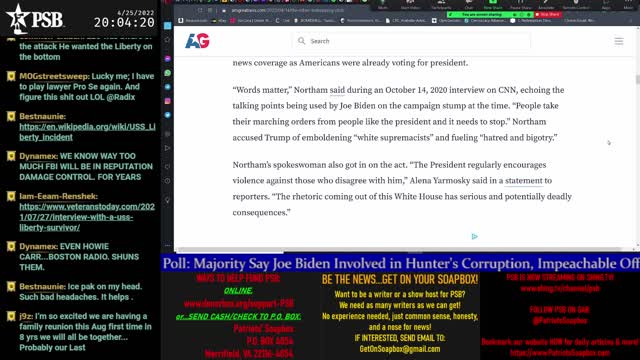Click the Zoom Start Video icon

[410, 3]
